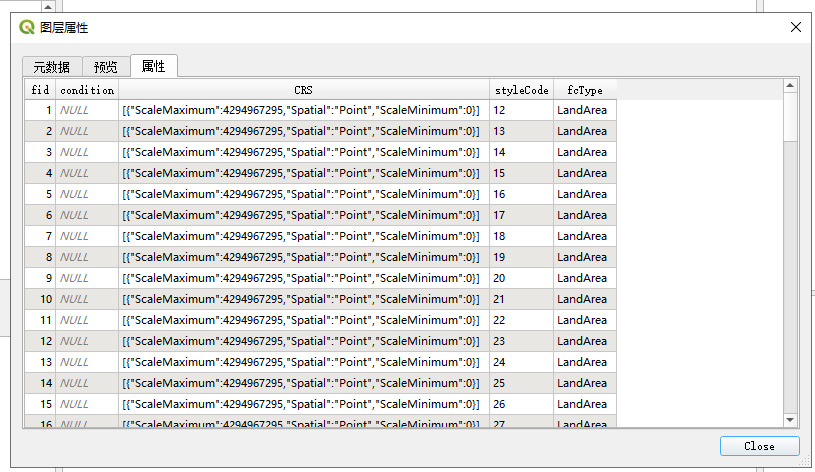The width and height of the screenshot is (815, 472).
Task: Click the NULL condition cell in row 8
Action: (x=87, y=257)
